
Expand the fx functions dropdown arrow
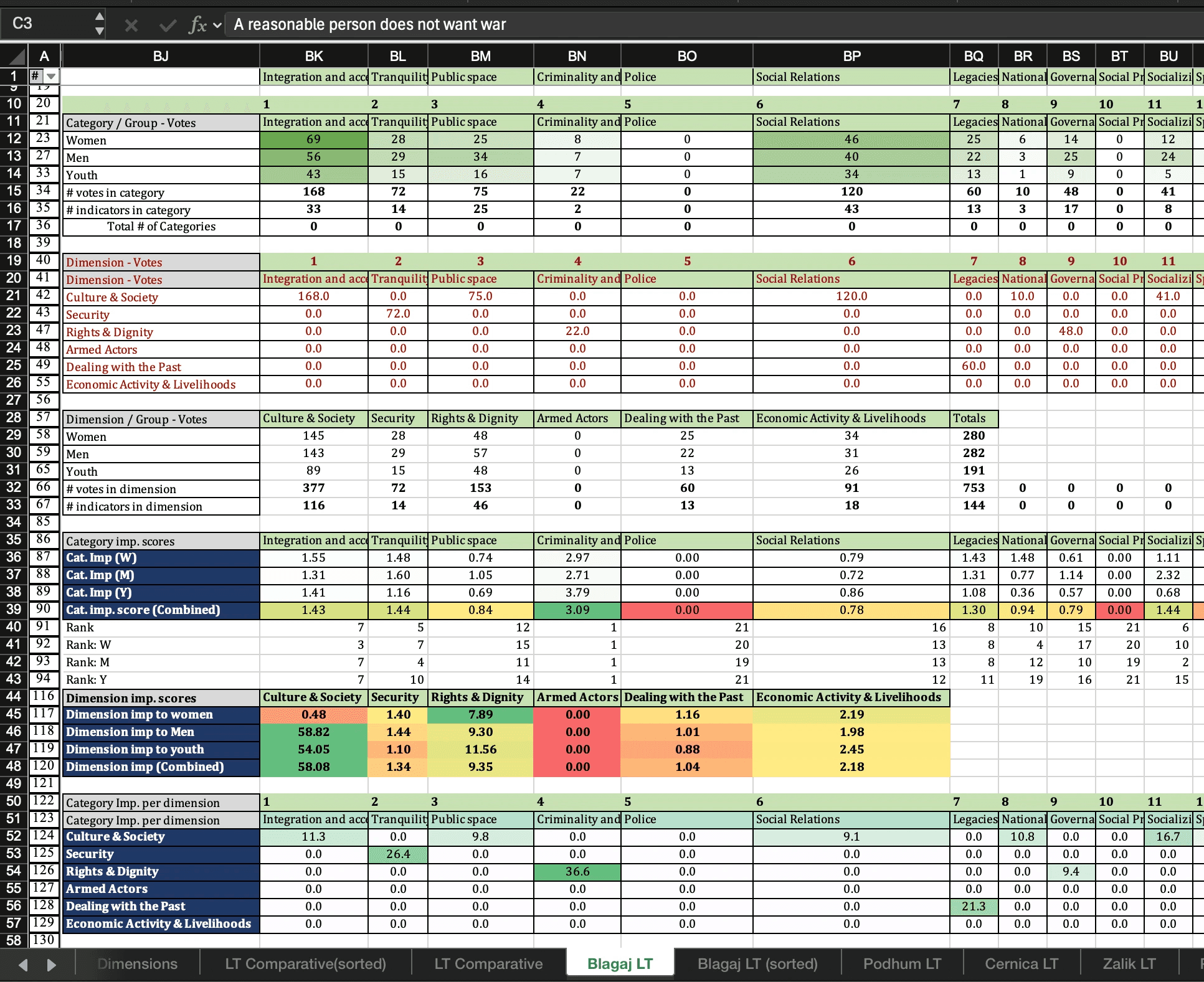[x=217, y=26]
